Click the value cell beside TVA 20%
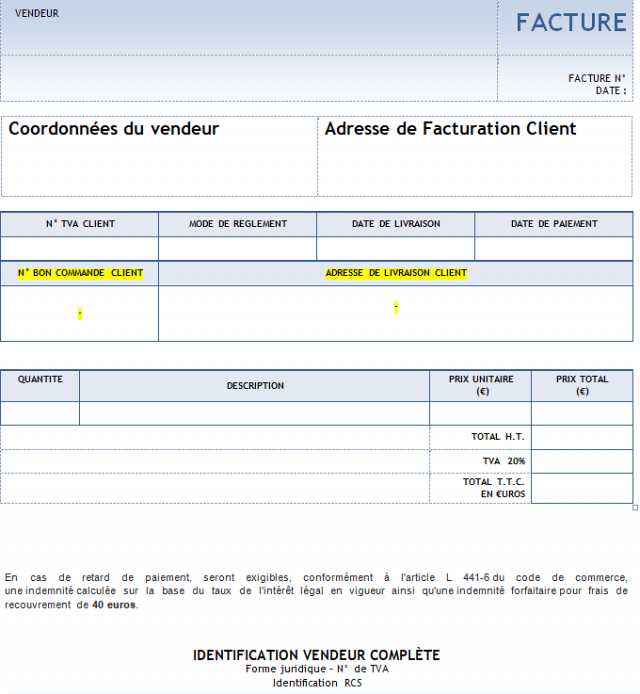This screenshot has width=640, height=694. pos(581,461)
